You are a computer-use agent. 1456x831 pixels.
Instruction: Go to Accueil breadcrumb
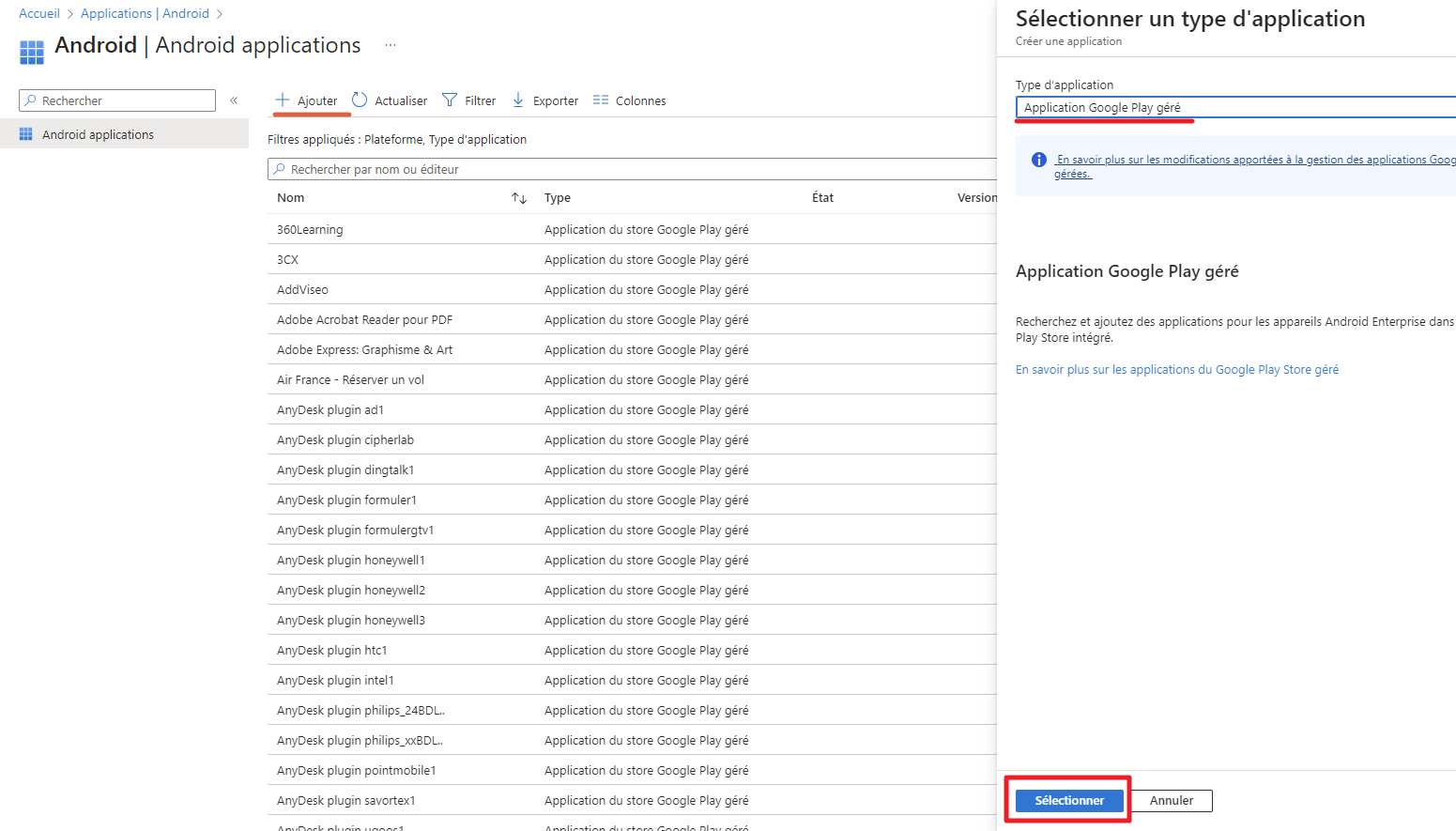point(39,13)
